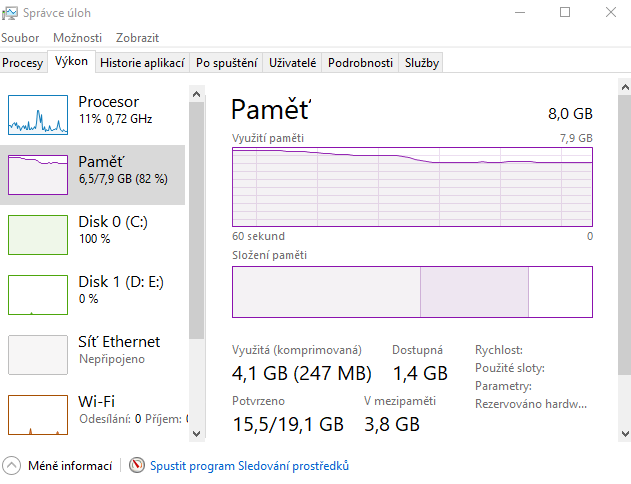Select the Disk 0 (C:) graph icon
The width and height of the screenshot is (631, 484).
point(37,235)
